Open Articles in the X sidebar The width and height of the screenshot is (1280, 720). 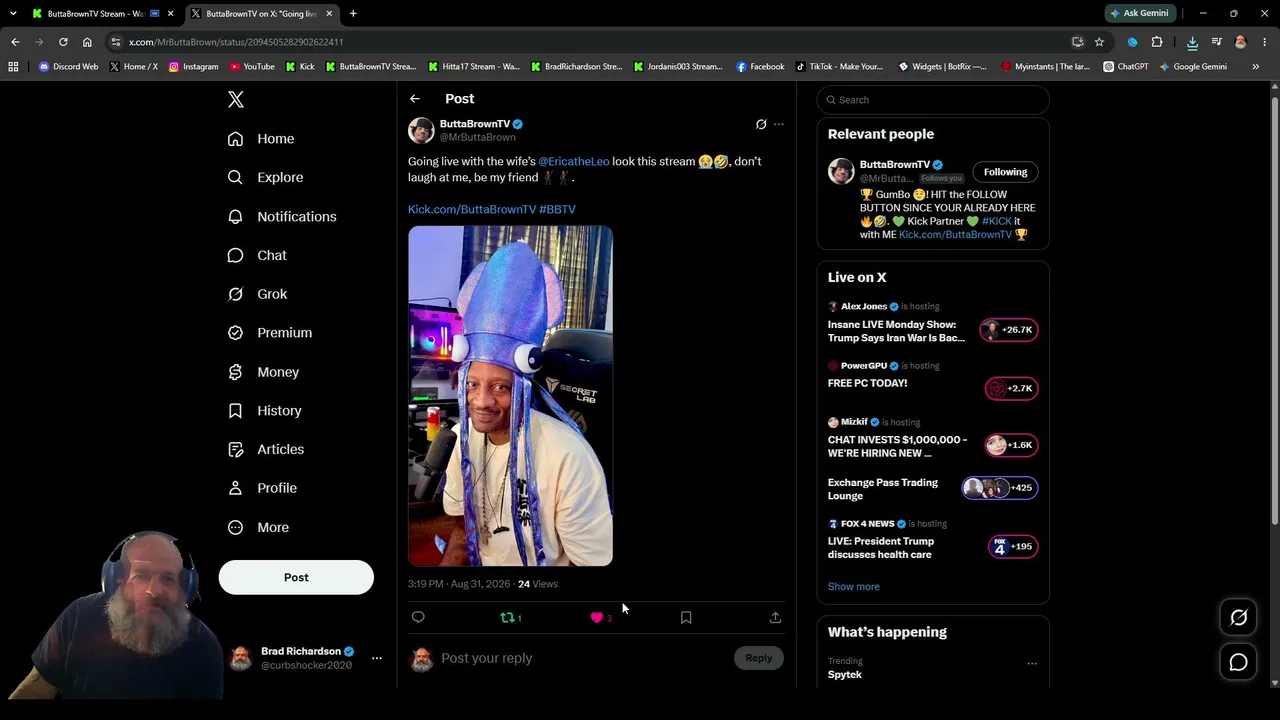pyautogui.click(x=266, y=449)
